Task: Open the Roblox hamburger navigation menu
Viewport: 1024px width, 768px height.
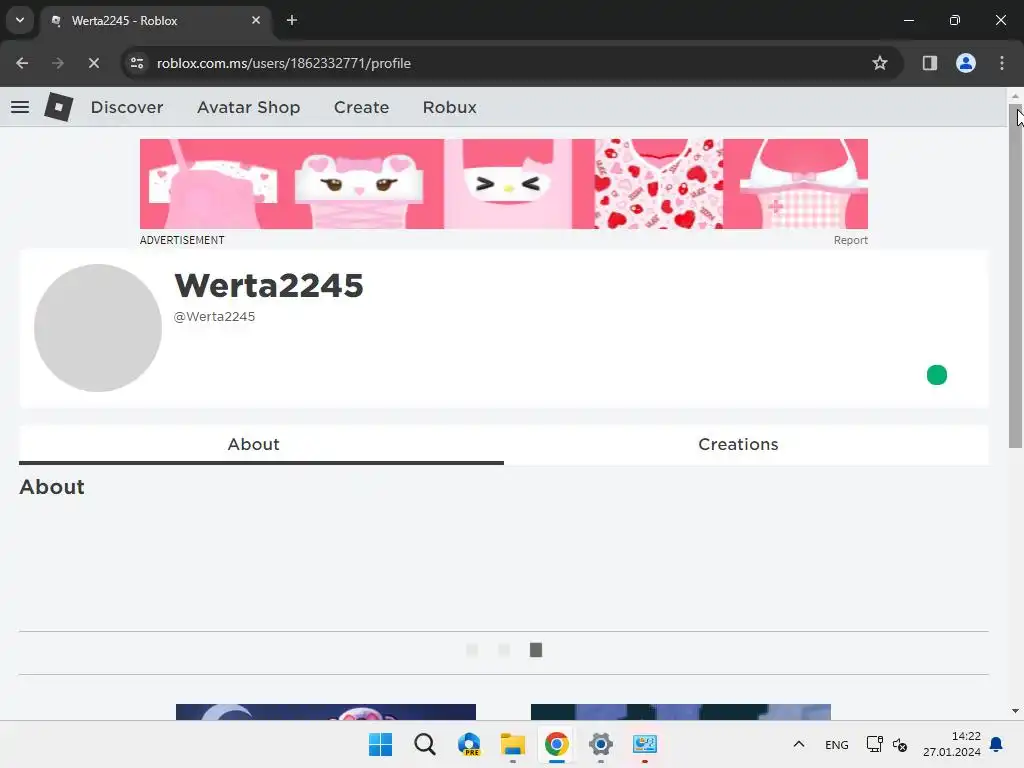Action: [20, 107]
